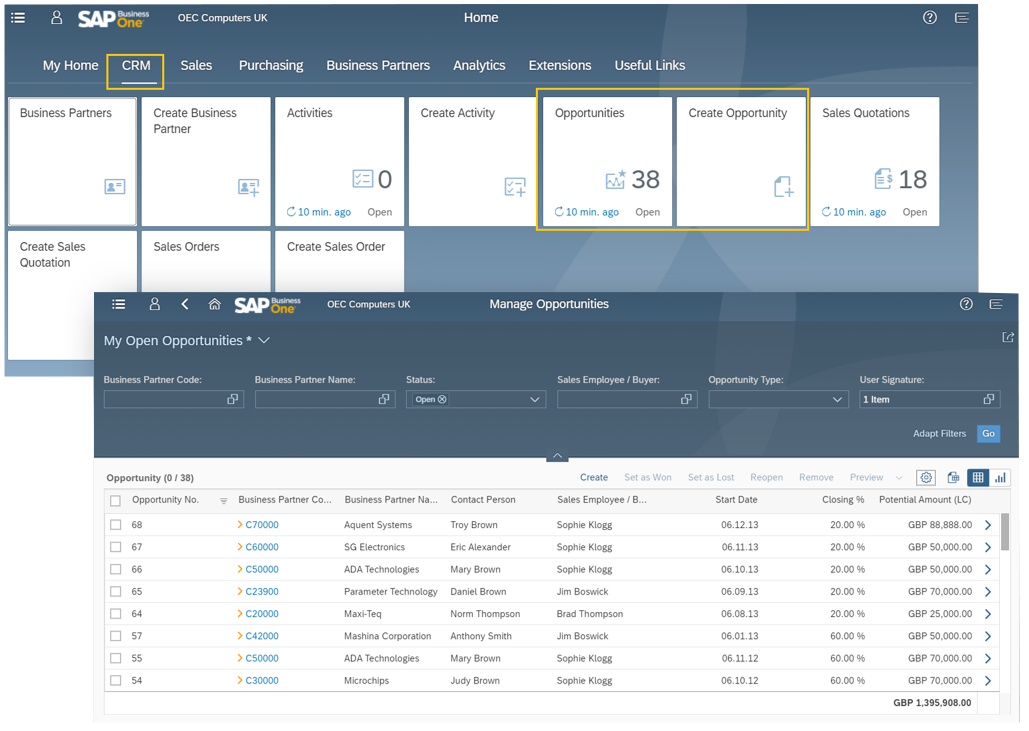
Task: Select the checkbox for opportunity 64
Action: click(x=116, y=614)
